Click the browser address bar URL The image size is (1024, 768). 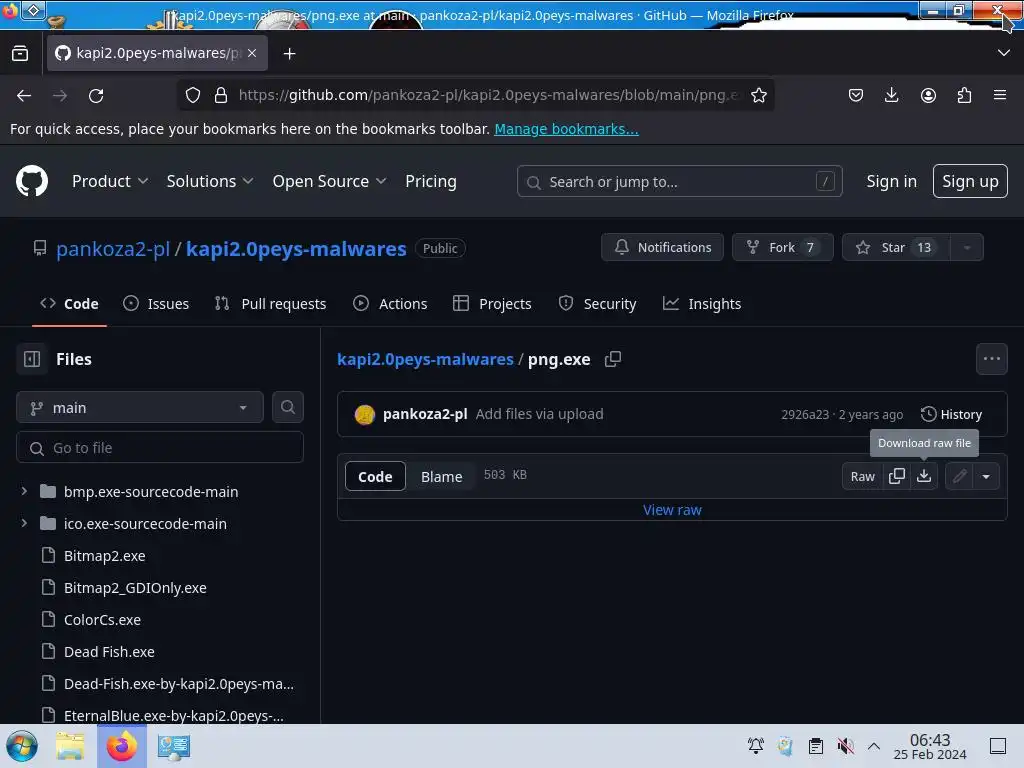(488, 95)
